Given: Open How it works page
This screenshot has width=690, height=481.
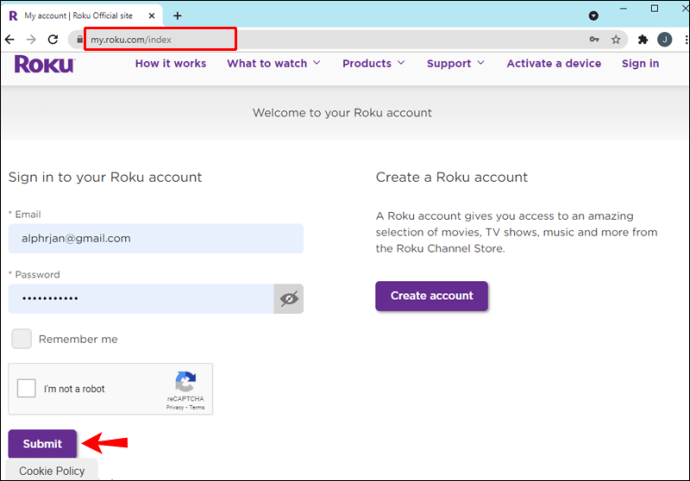Looking at the screenshot, I should coord(170,63).
